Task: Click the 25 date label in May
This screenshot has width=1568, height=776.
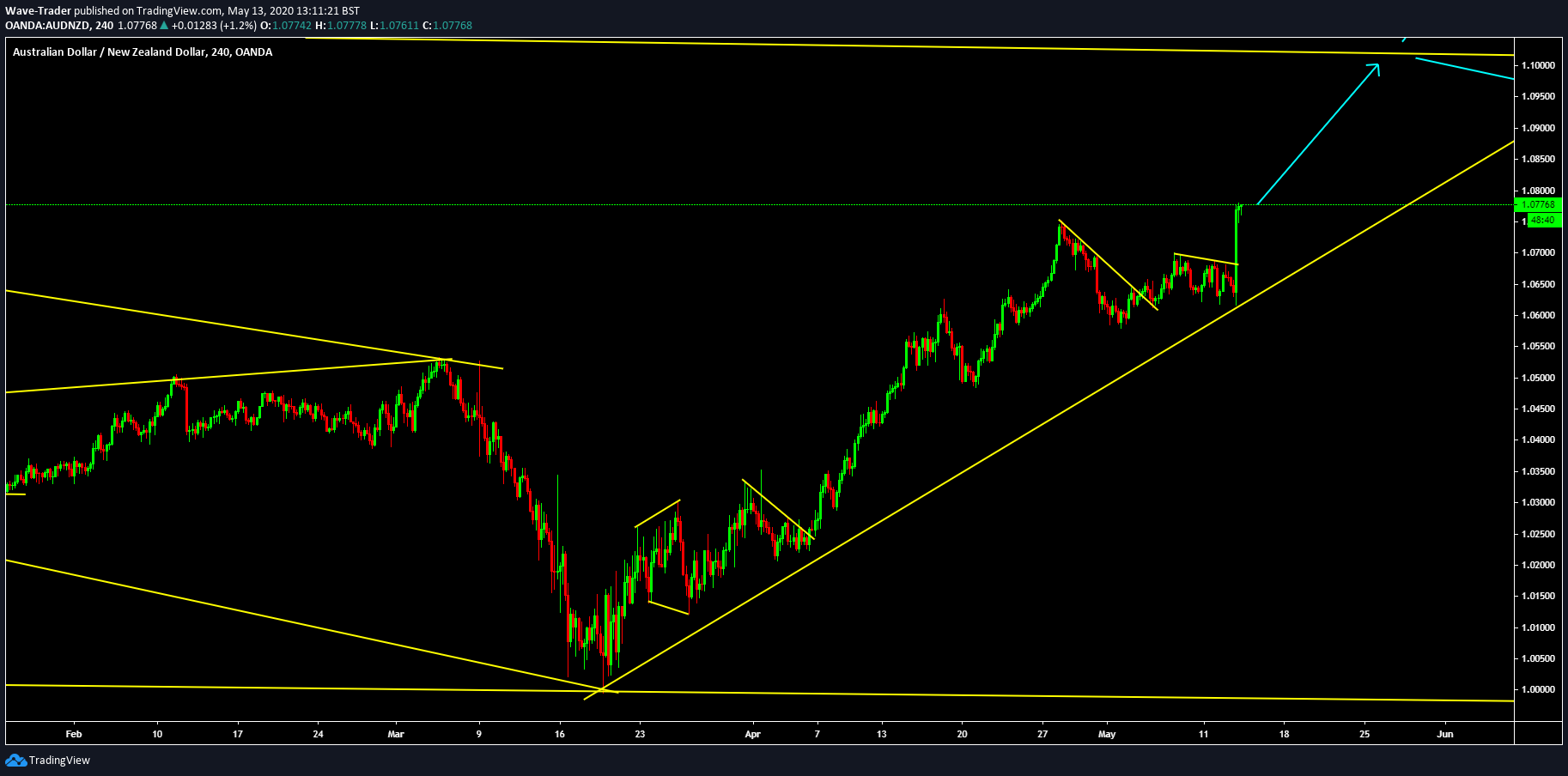Action: click(x=1364, y=734)
